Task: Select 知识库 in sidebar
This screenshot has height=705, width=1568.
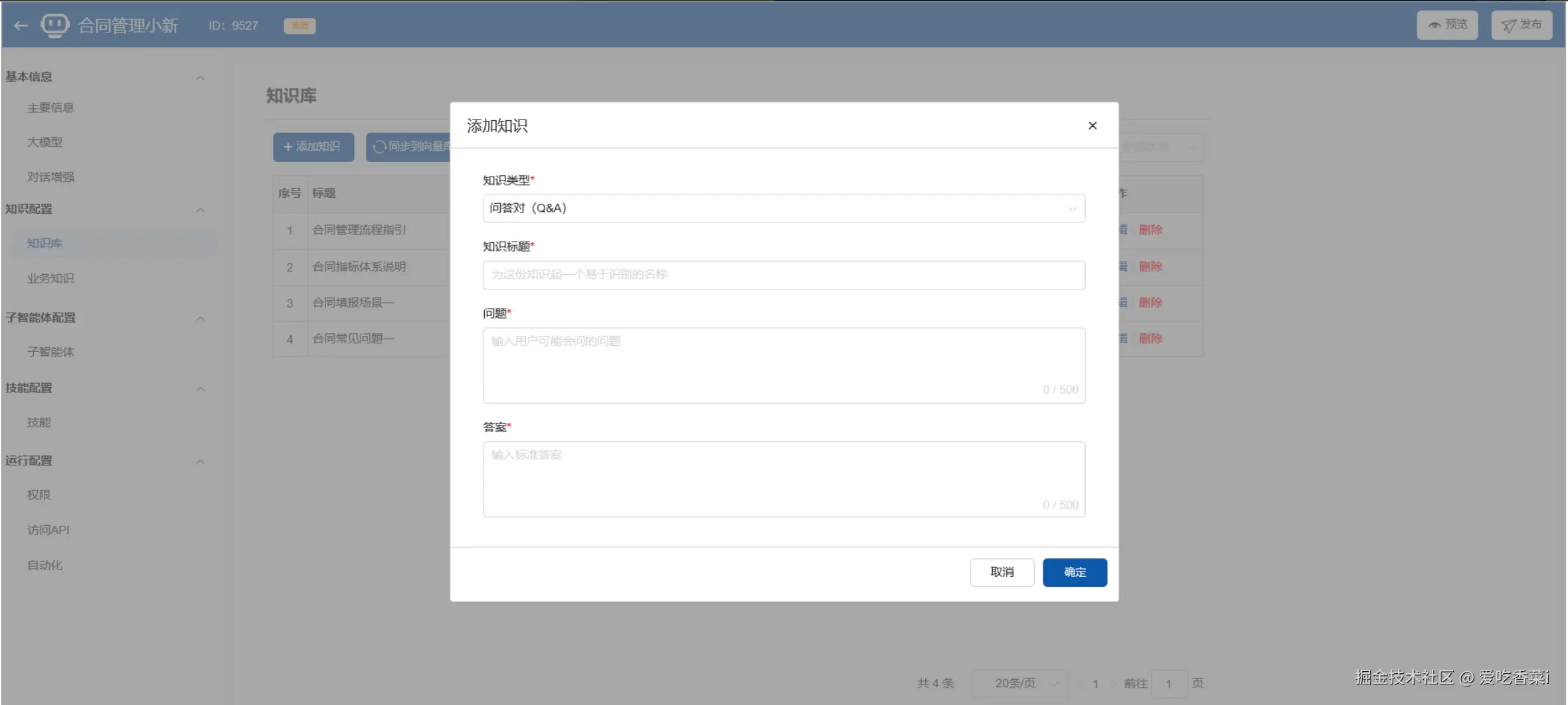Action: click(x=44, y=243)
